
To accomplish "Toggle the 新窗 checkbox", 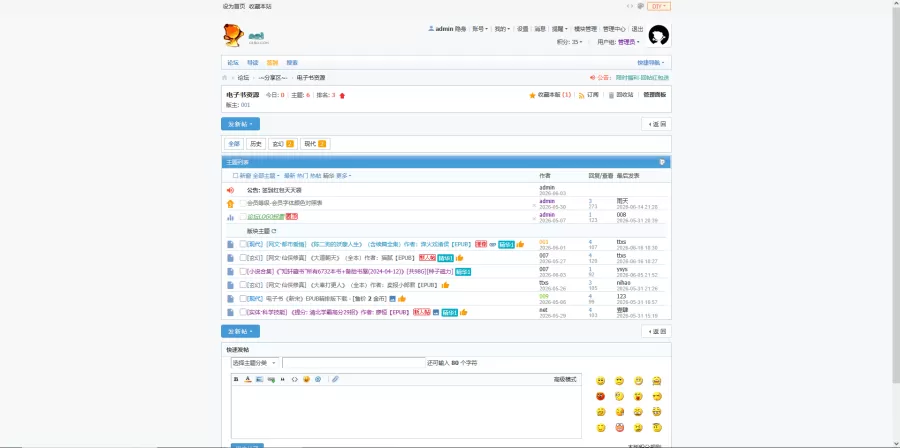I will coord(235,176).
